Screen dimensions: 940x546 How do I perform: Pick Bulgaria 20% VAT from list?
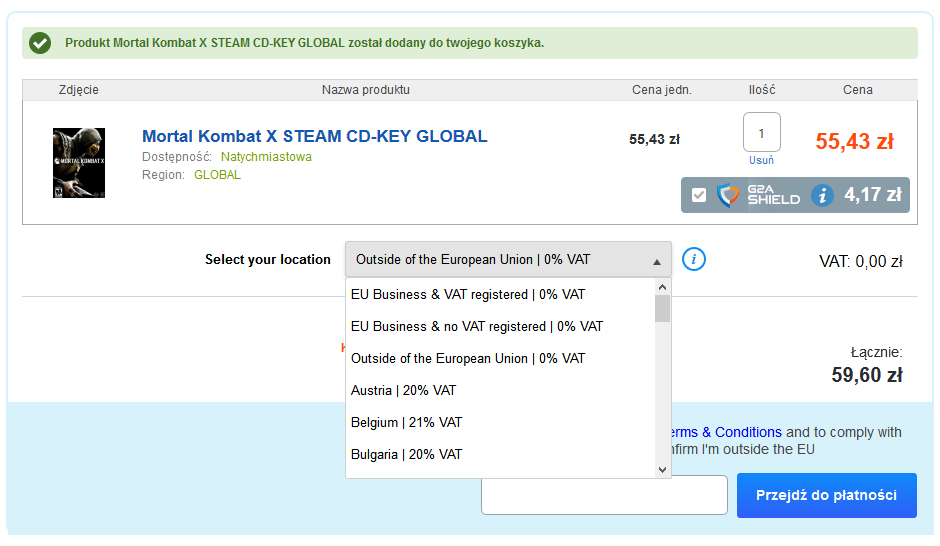(x=406, y=455)
